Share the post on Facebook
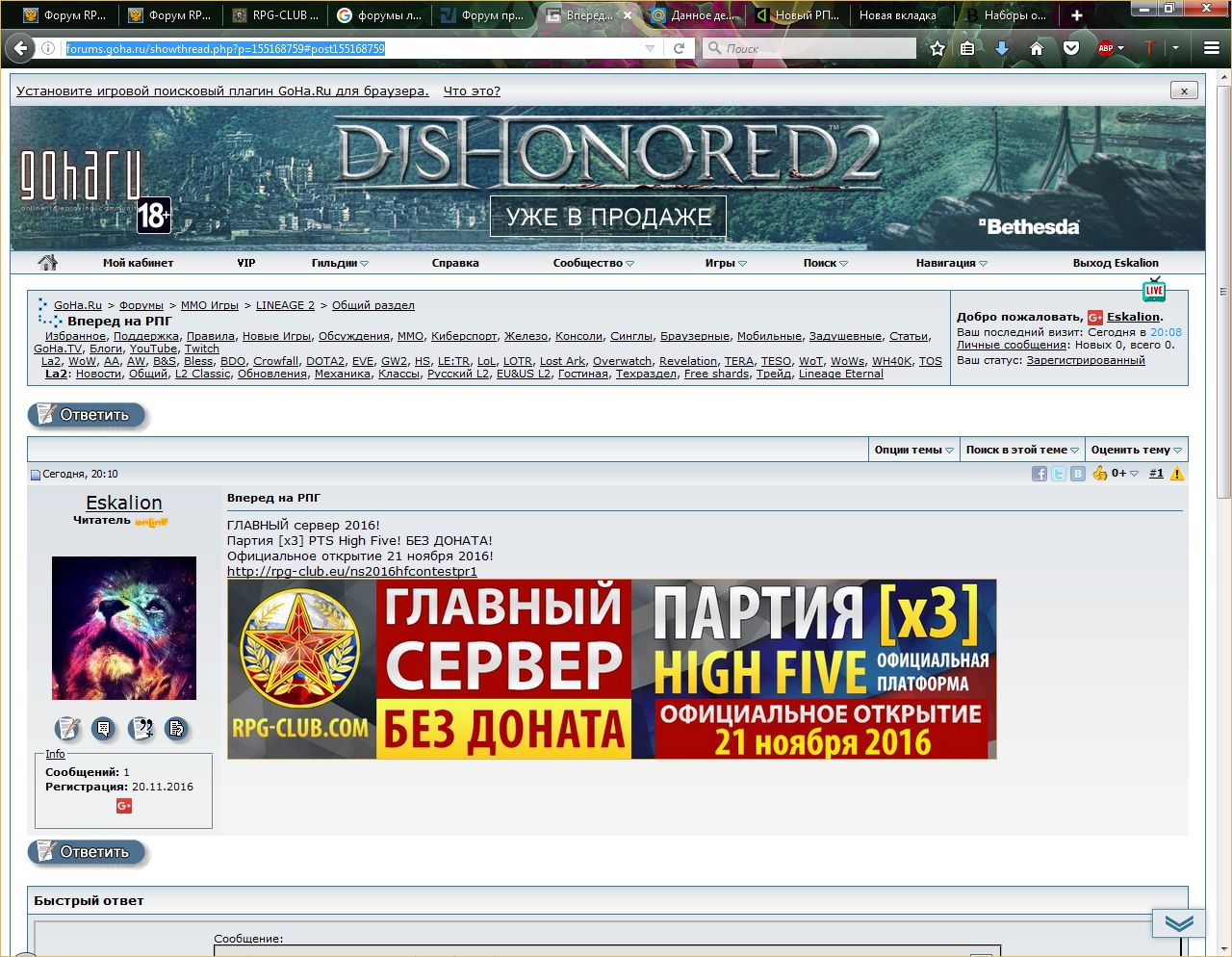Screen dimensions: 1232x957 point(1039,474)
